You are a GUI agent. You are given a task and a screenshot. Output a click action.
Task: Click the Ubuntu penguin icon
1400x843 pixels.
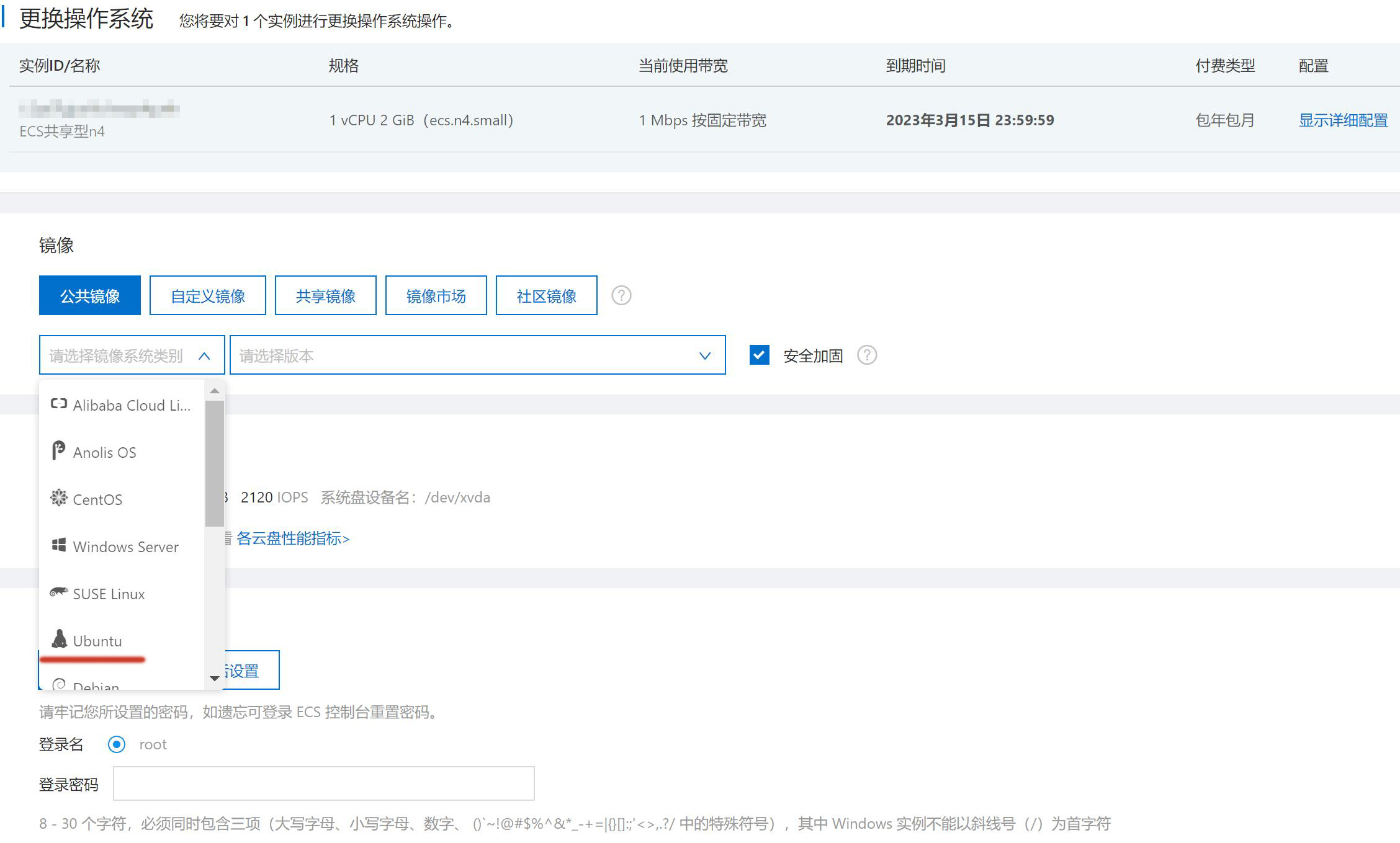tap(59, 639)
